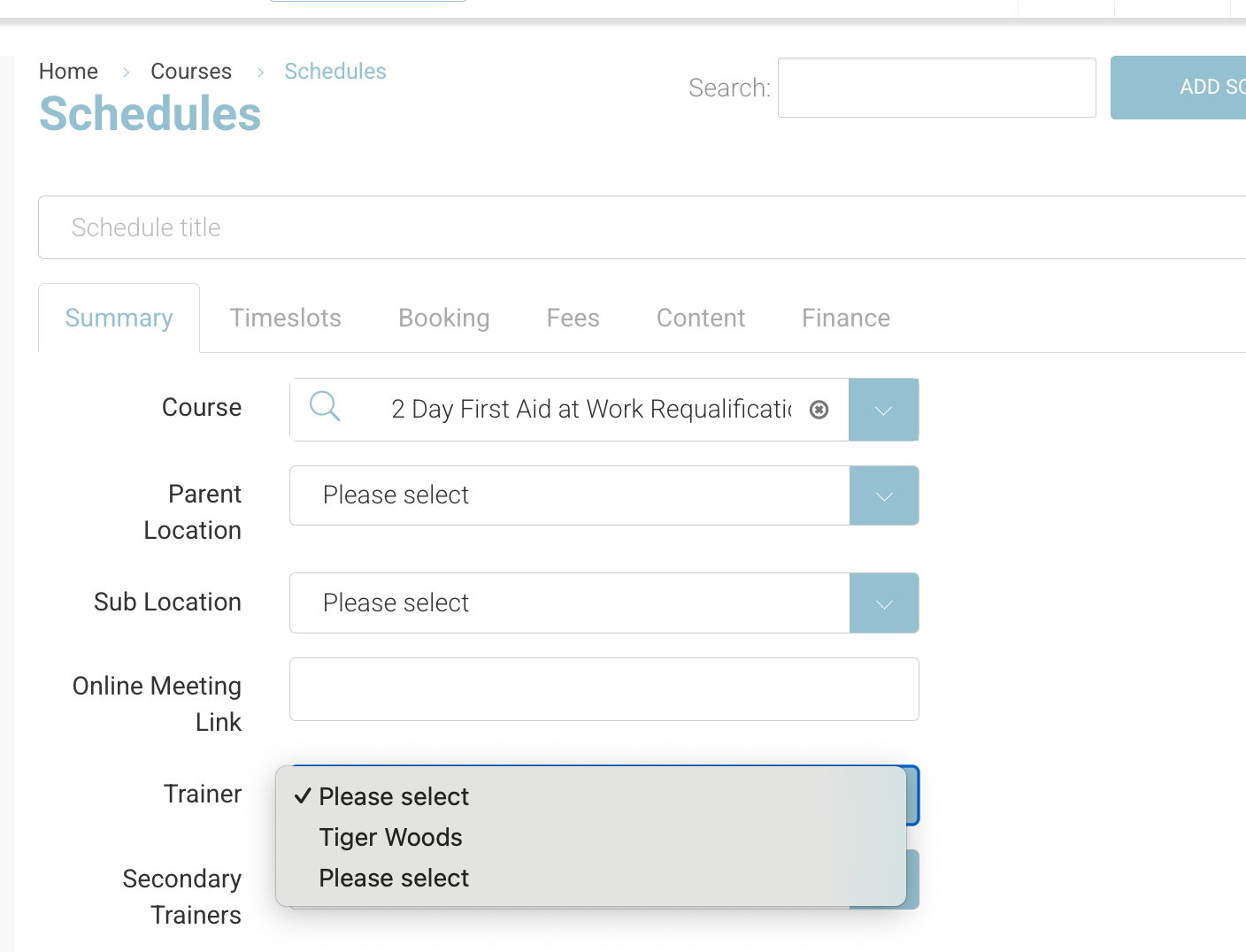Navigate to Courses via breadcrumb link
The width and height of the screenshot is (1246, 952).
click(191, 71)
